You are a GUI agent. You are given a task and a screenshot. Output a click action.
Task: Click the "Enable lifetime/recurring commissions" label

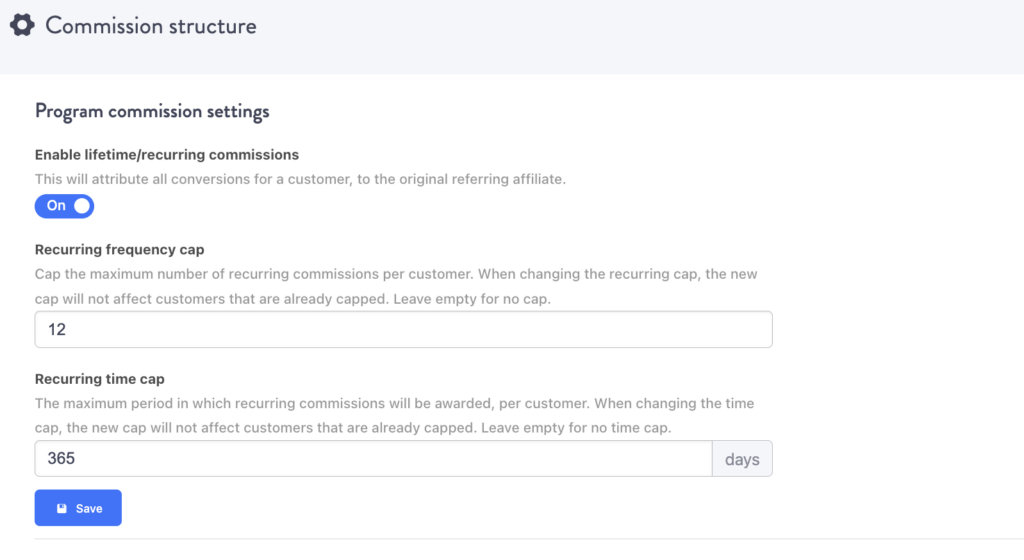[167, 155]
